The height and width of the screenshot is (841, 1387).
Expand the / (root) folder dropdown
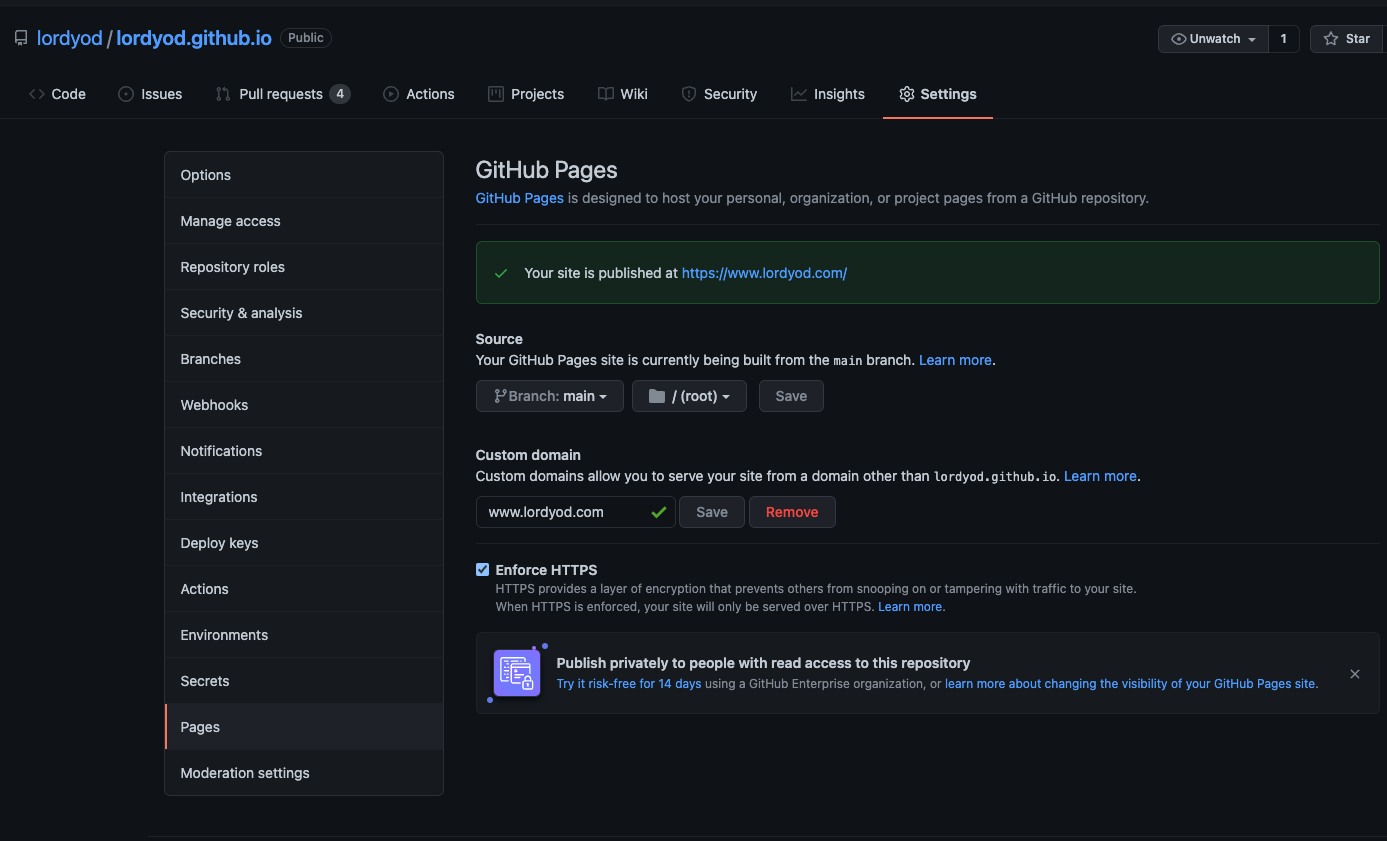(689, 396)
